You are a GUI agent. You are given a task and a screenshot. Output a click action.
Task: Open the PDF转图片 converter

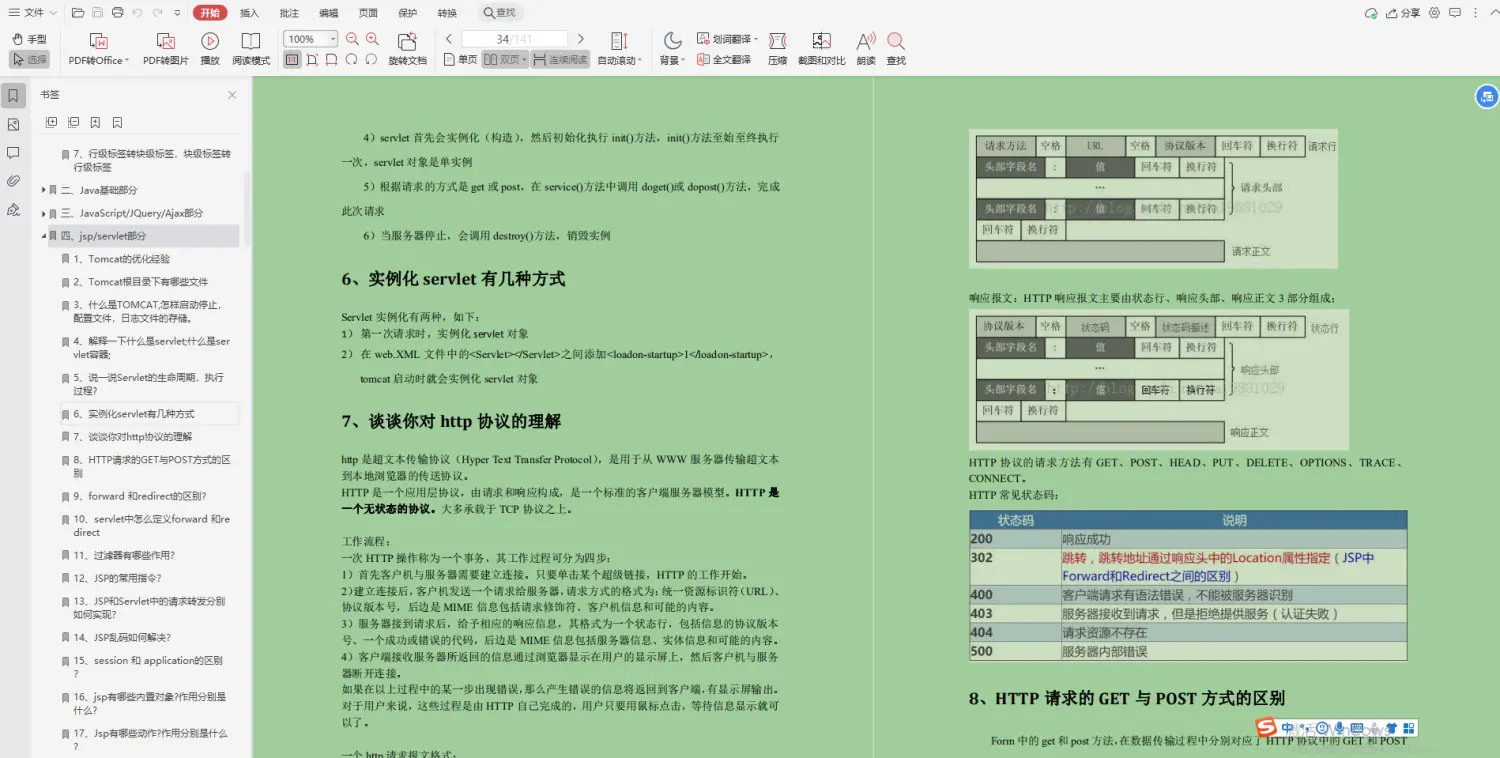(x=165, y=48)
